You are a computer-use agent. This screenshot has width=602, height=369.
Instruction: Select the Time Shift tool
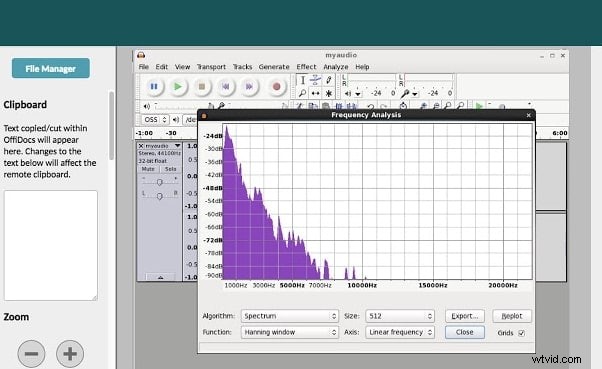(x=315, y=93)
